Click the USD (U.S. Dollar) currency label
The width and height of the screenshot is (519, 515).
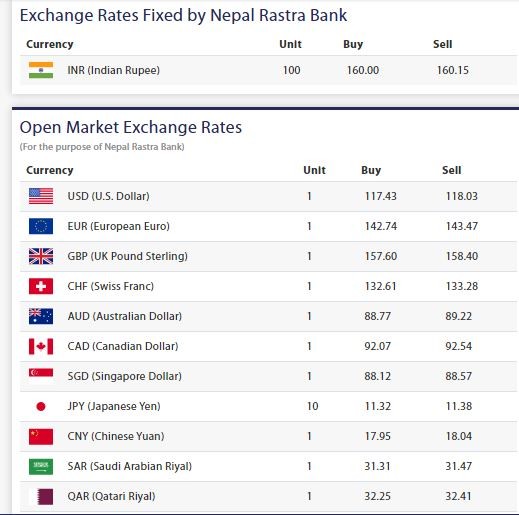[x=108, y=196]
